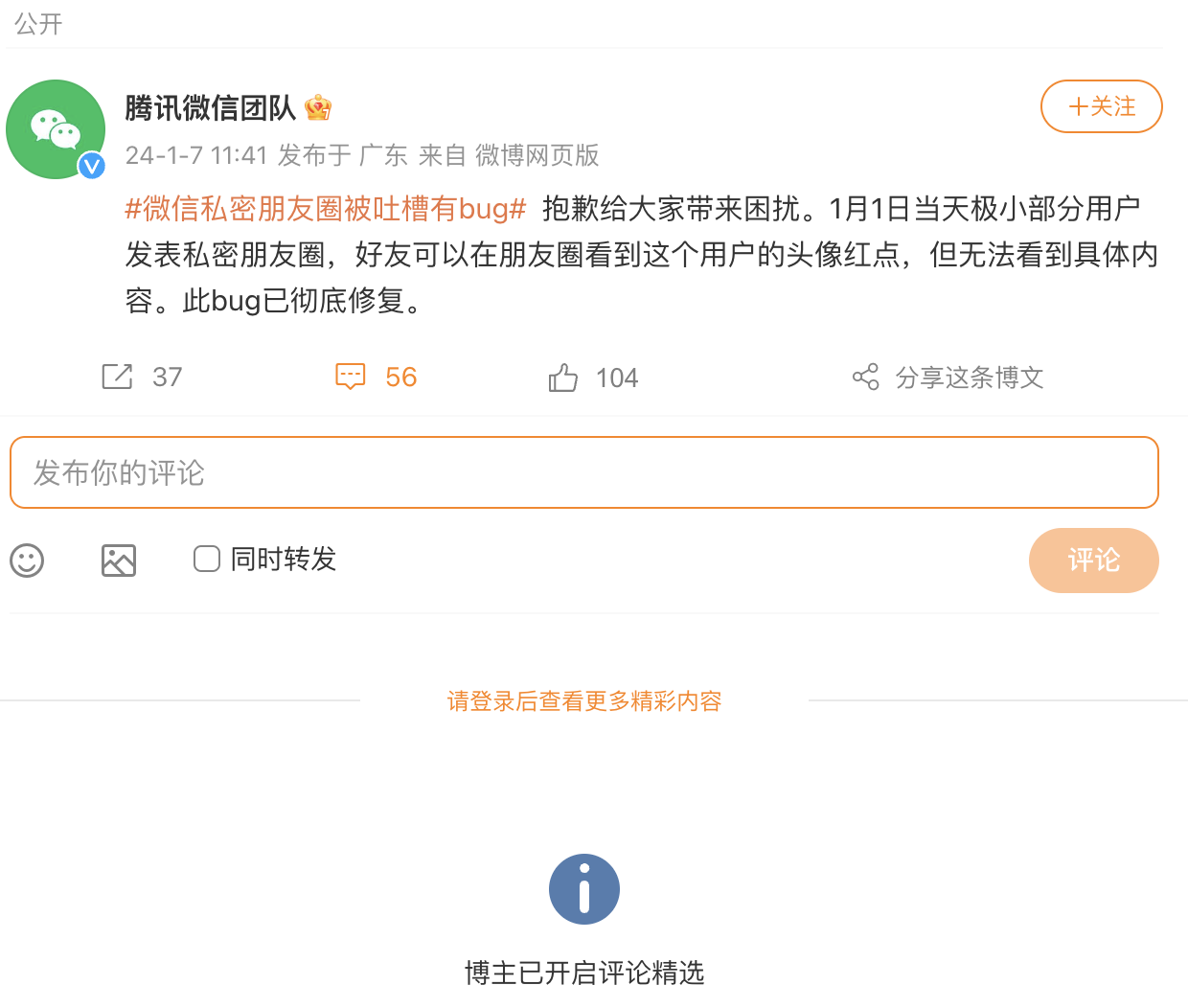Click the share icon next to 分享这条博文
This screenshot has height=1008, width=1188.
pyautogui.click(x=865, y=377)
